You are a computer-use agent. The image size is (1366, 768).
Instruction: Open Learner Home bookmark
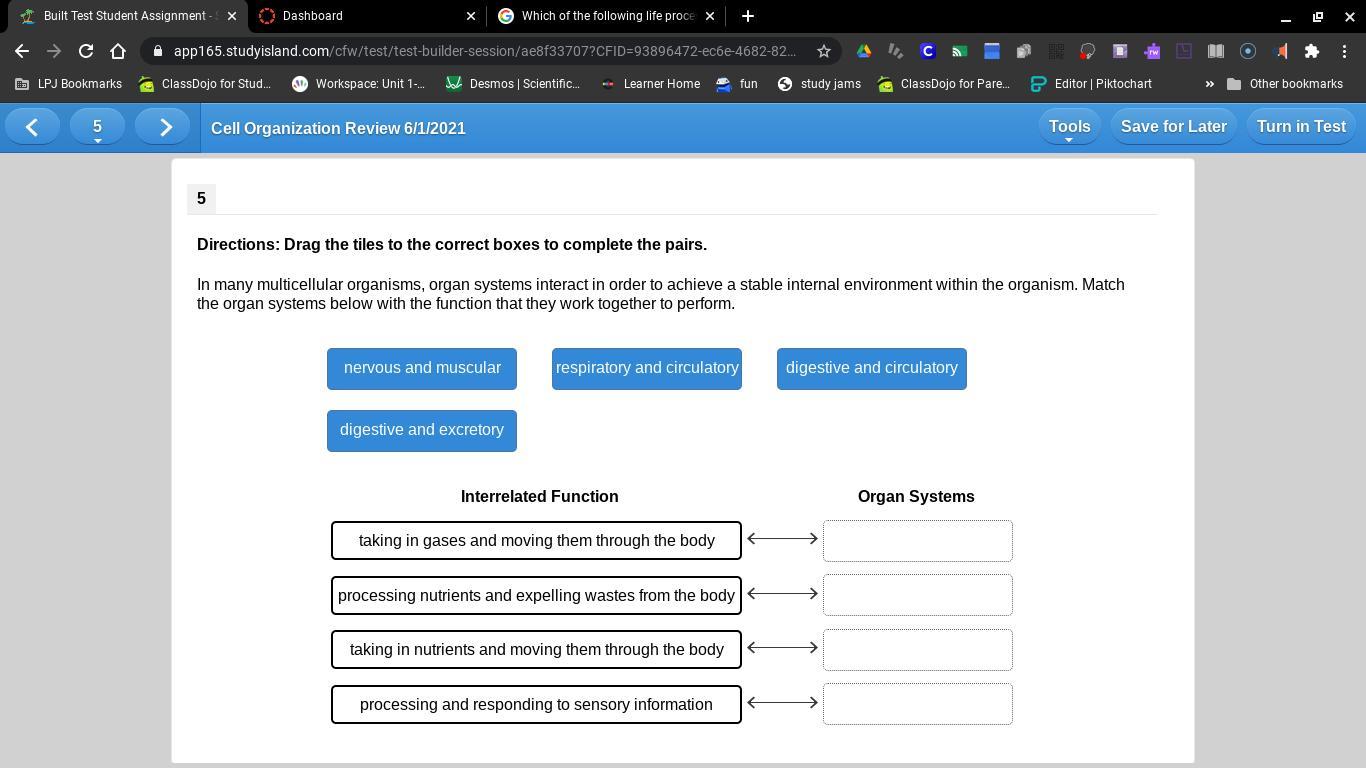[x=650, y=84]
